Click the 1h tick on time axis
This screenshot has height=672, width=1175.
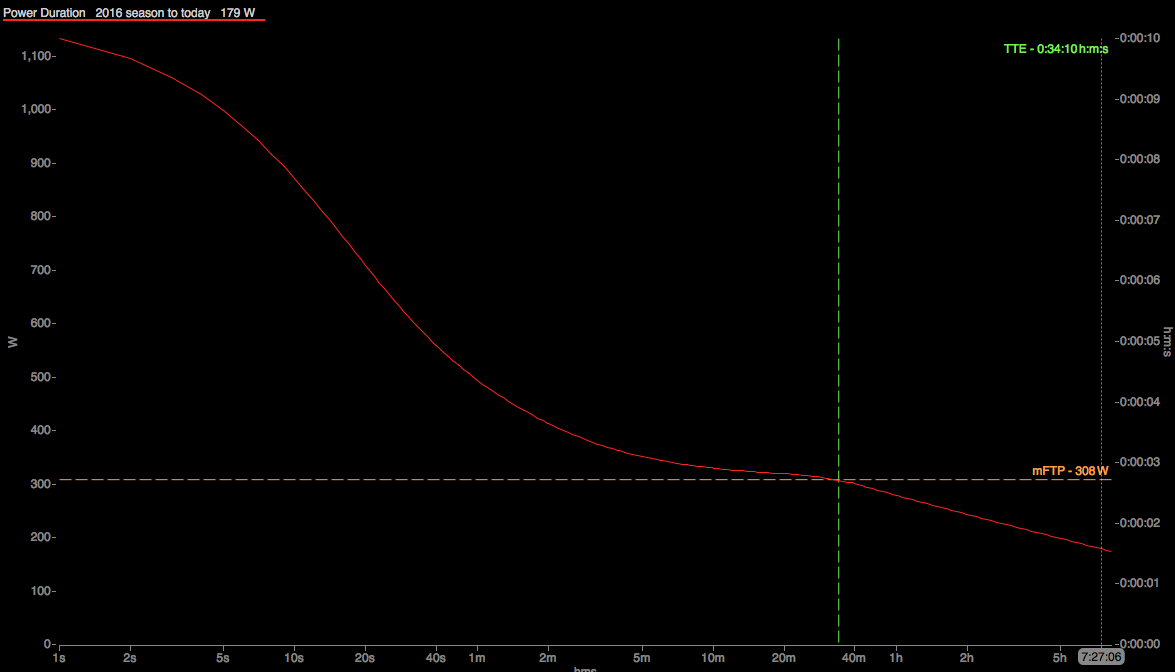[x=896, y=658]
